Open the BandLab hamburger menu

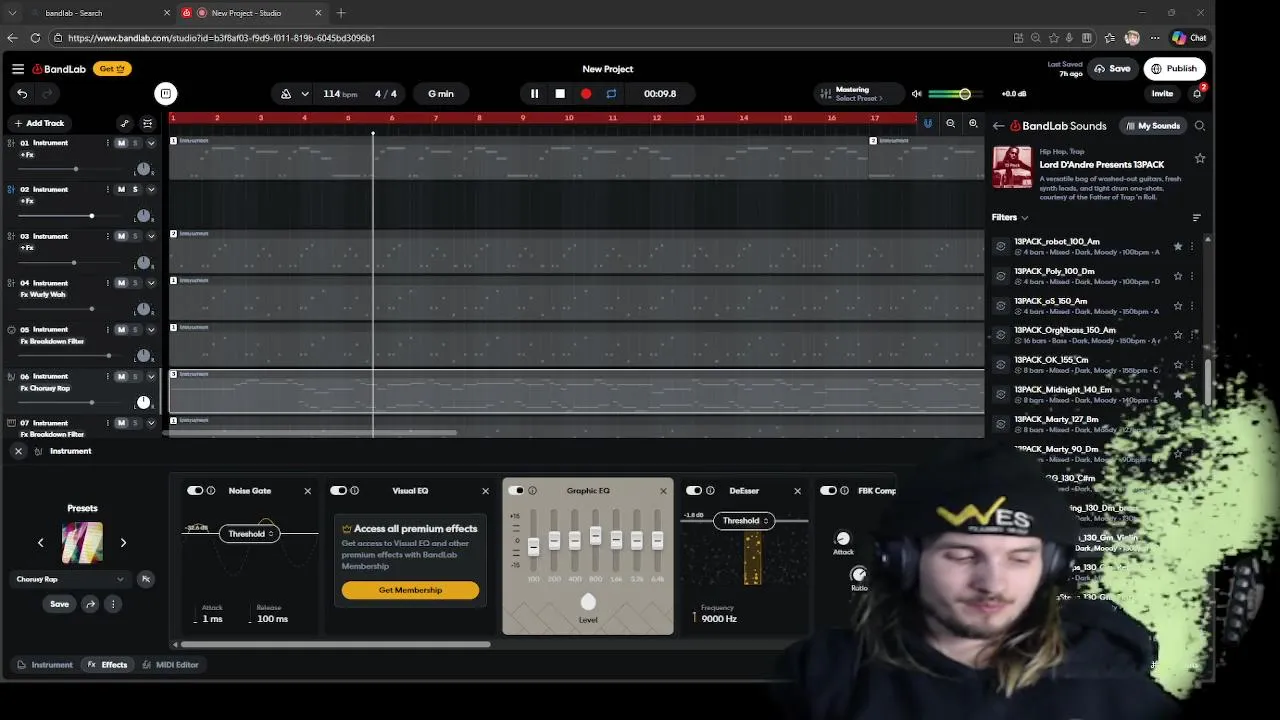click(18, 69)
